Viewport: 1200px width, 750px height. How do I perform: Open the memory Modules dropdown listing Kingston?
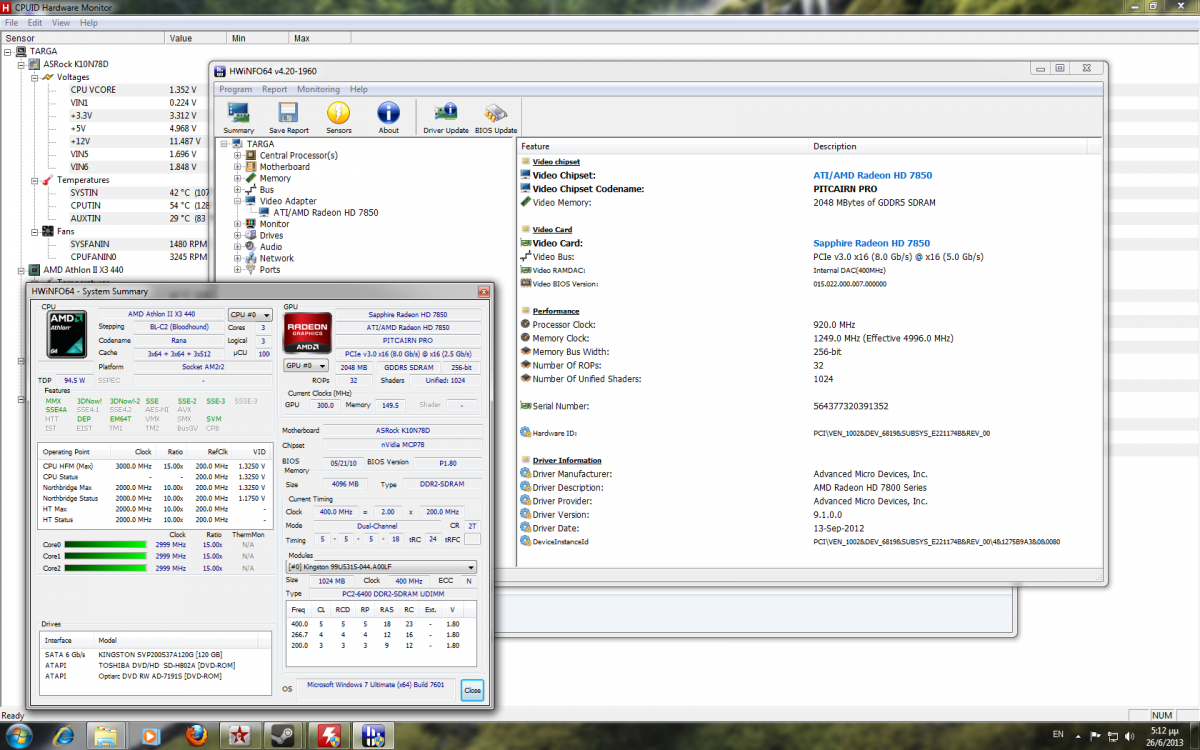click(382, 567)
